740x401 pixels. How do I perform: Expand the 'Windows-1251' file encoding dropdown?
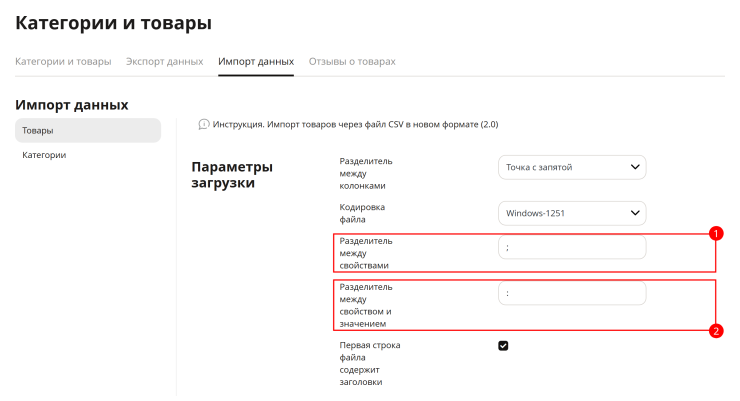[x=572, y=213]
